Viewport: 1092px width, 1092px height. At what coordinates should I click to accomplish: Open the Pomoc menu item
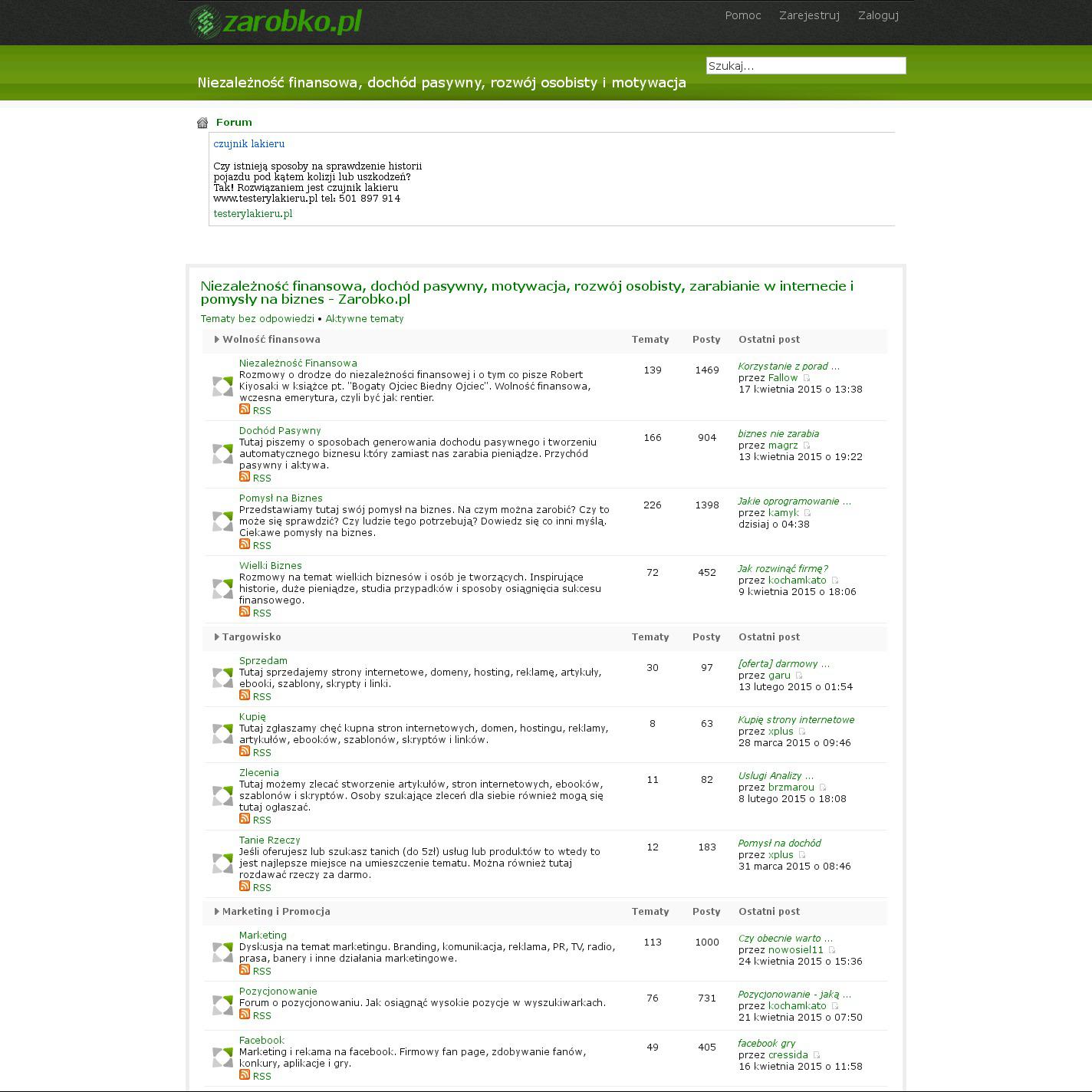pos(742,15)
